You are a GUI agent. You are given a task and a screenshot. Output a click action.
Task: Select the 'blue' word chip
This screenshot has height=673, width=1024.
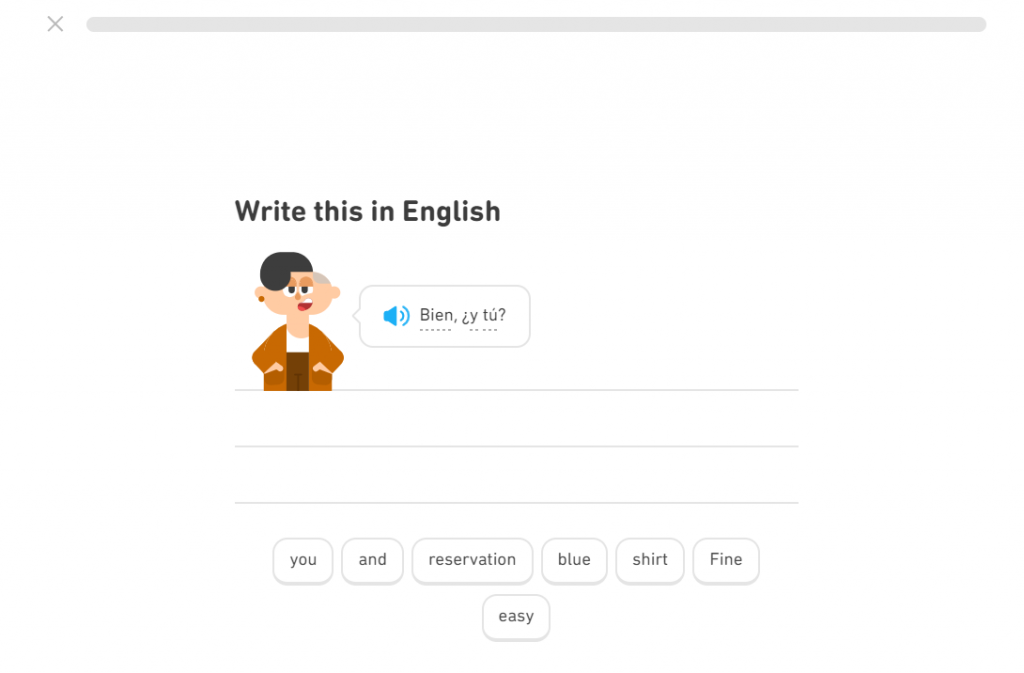[x=574, y=561]
